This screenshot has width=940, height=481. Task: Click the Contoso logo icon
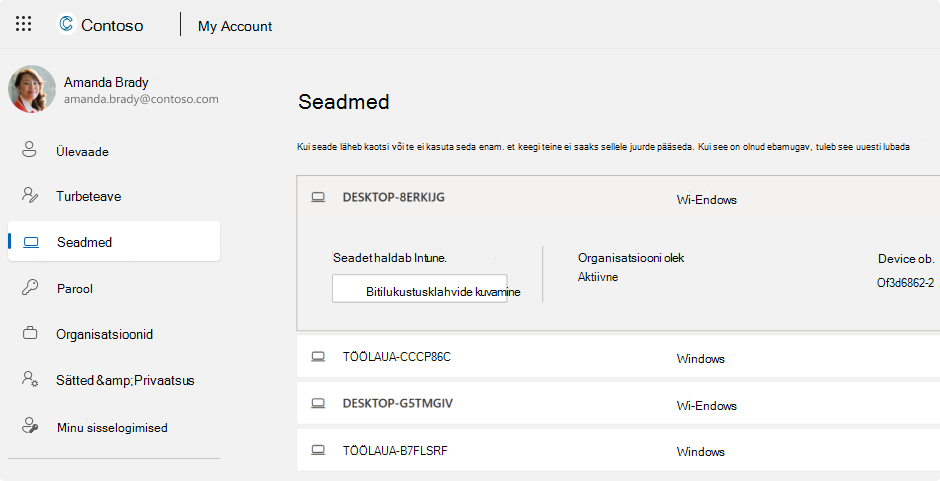[67, 24]
